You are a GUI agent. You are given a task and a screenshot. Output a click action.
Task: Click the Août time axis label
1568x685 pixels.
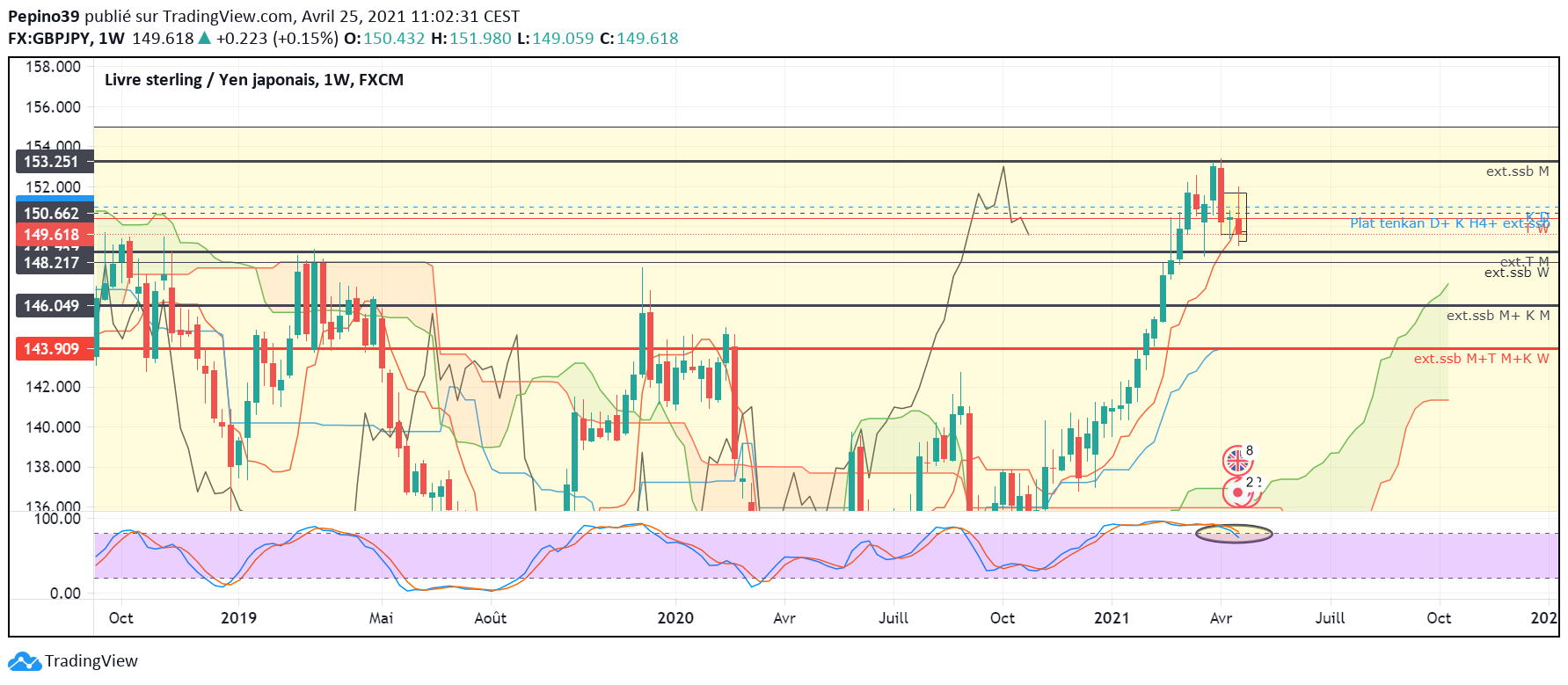491,618
